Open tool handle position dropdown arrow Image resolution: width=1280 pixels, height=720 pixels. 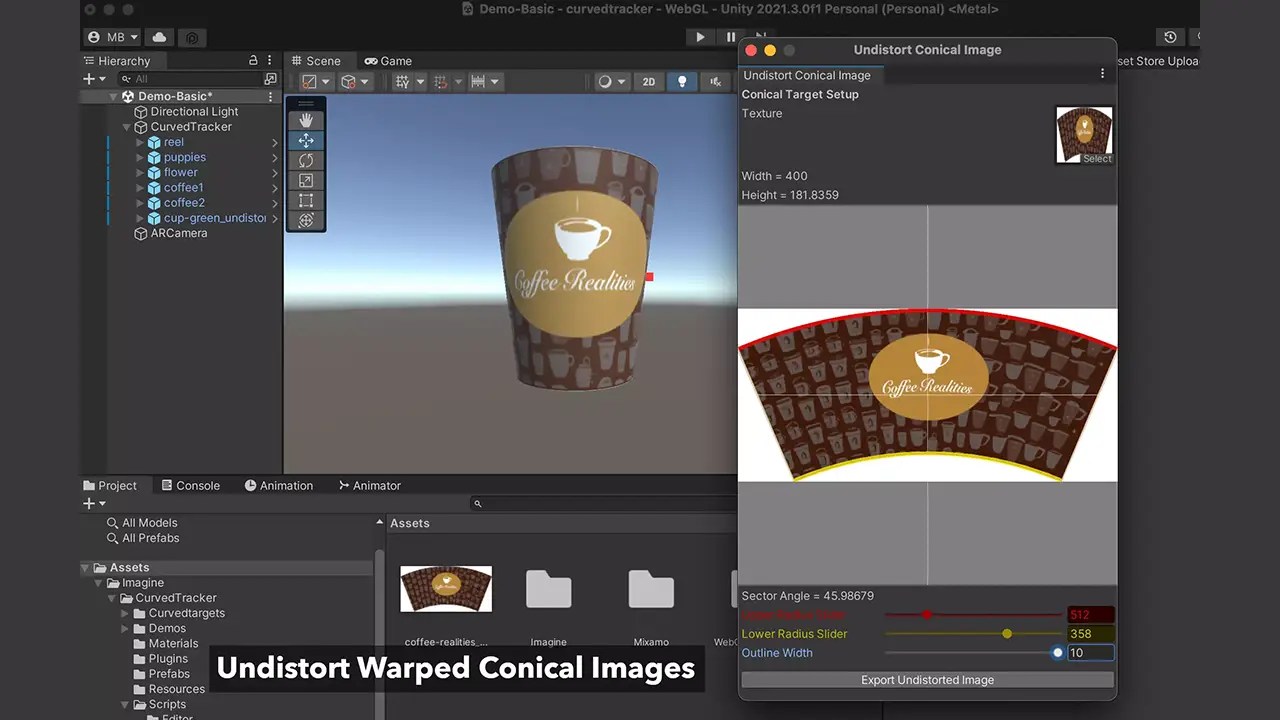click(x=325, y=82)
